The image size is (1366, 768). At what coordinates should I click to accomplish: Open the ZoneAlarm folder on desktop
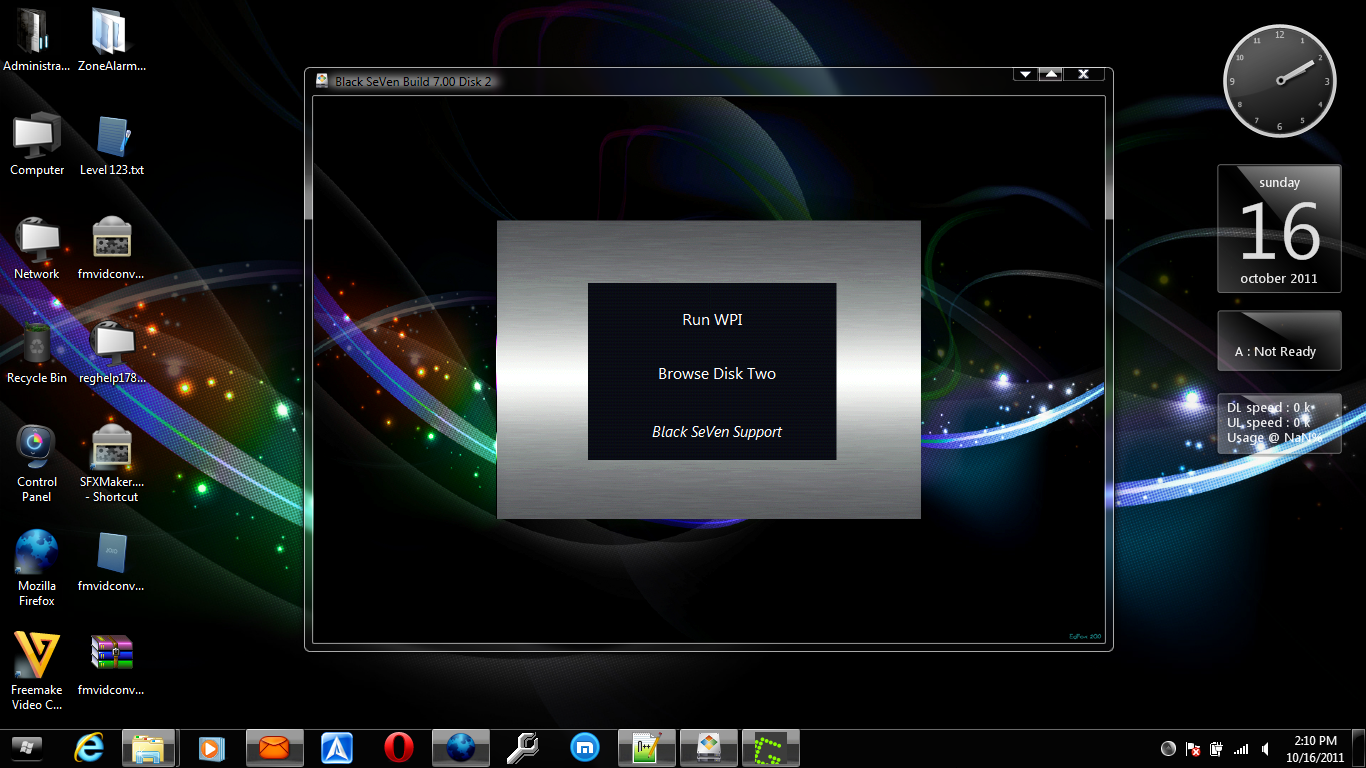tap(111, 41)
